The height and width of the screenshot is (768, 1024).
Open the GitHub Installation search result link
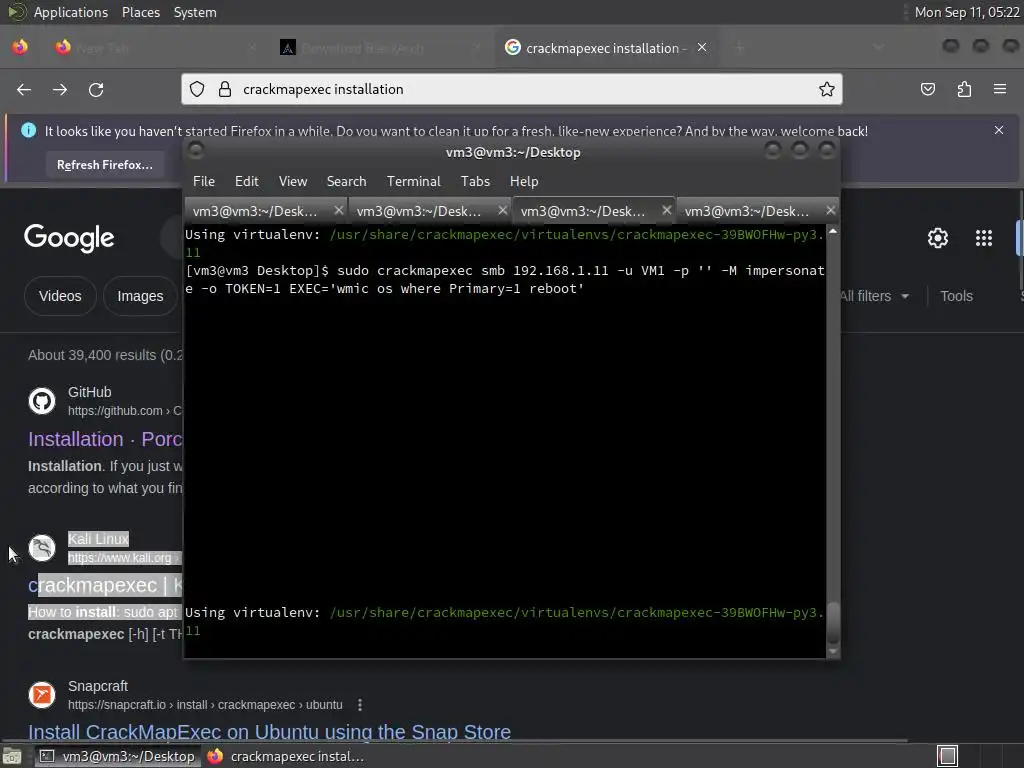(x=105, y=439)
